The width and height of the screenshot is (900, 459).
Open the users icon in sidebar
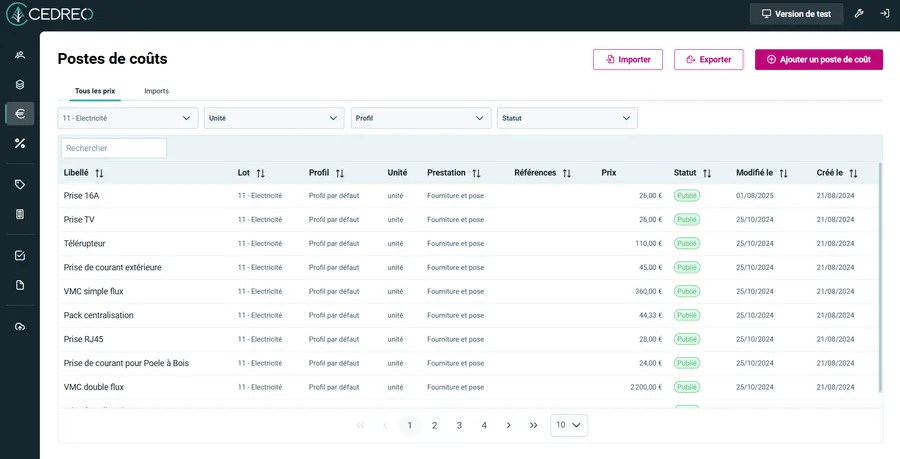(20, 55)
